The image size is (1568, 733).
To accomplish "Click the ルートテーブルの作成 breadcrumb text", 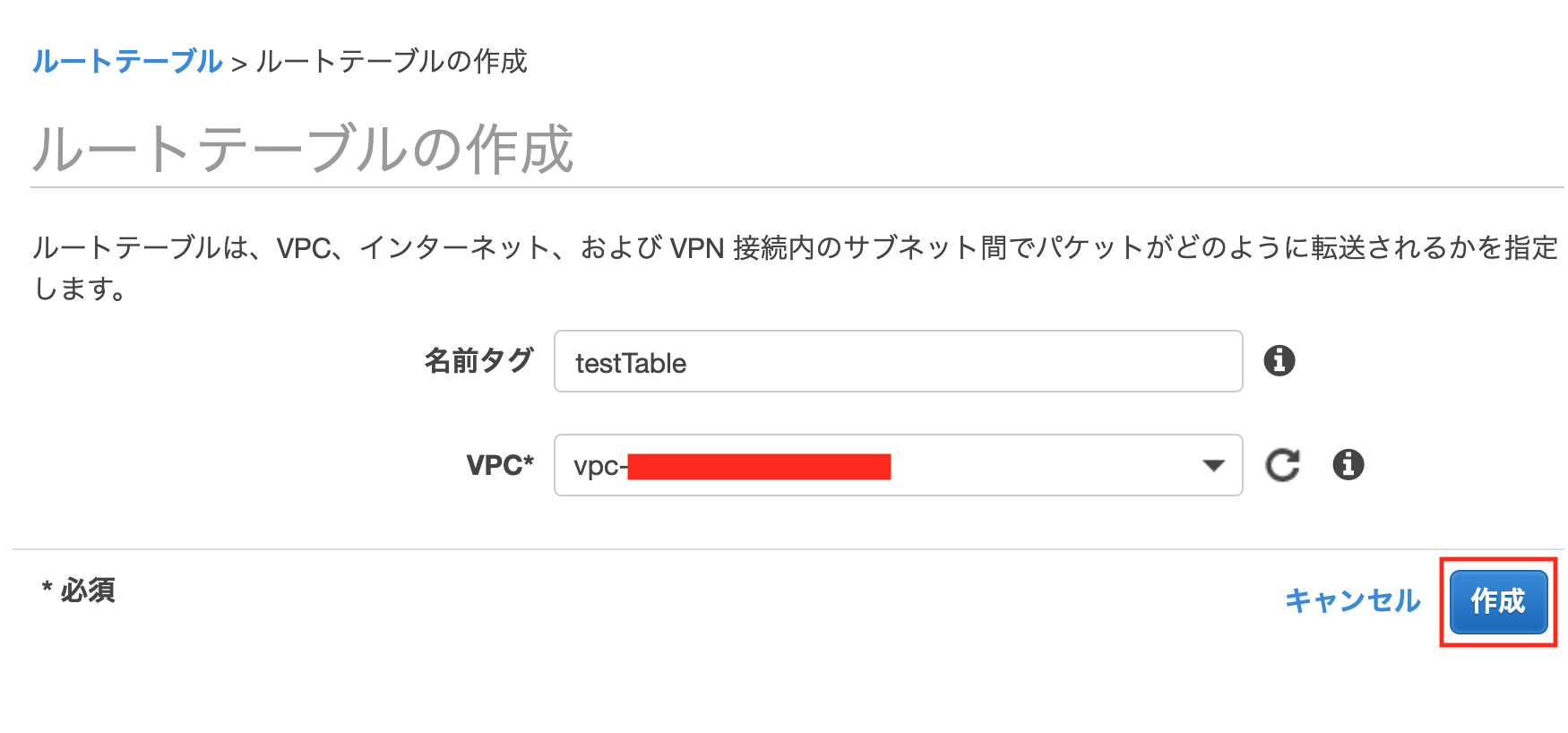I will [x=392, y=62].
